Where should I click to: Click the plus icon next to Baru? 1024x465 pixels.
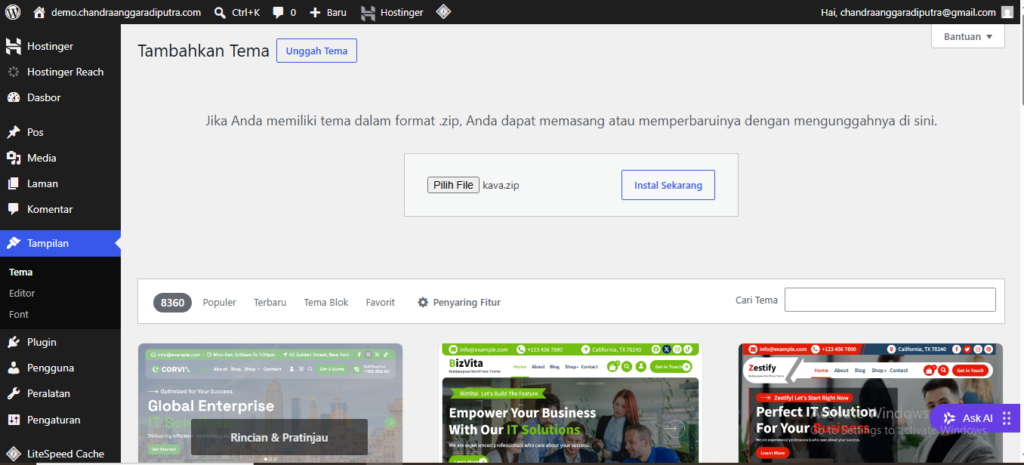pyautogui.click(x=315, y=12)
